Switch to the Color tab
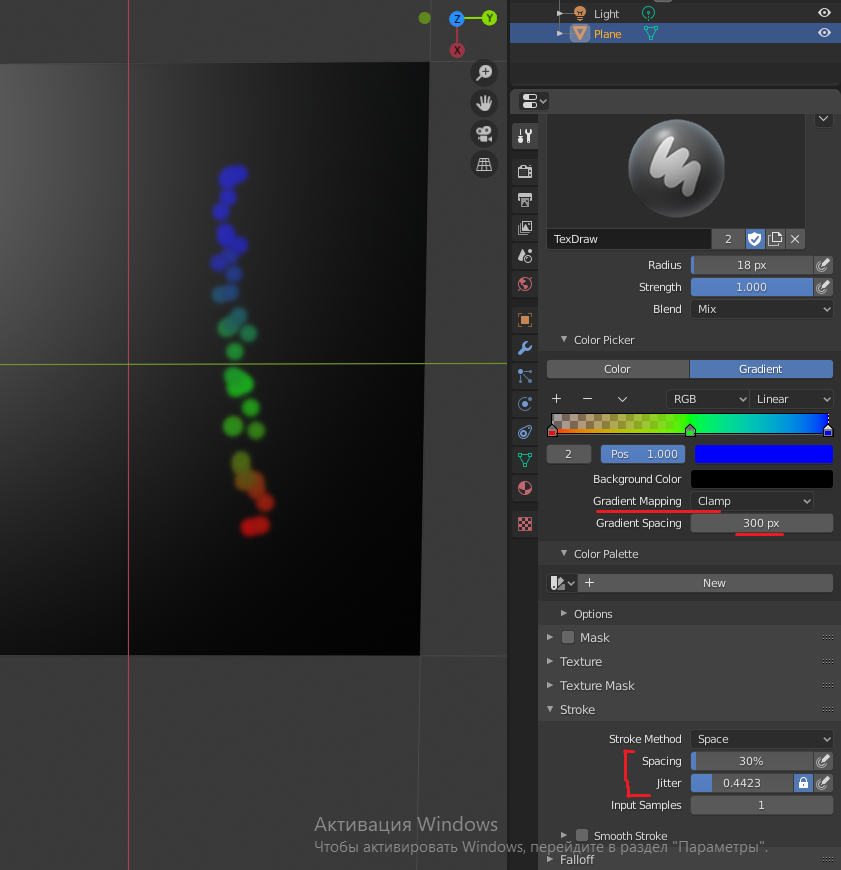The width and height of the screenshot is (841, 870). [618, 369]
